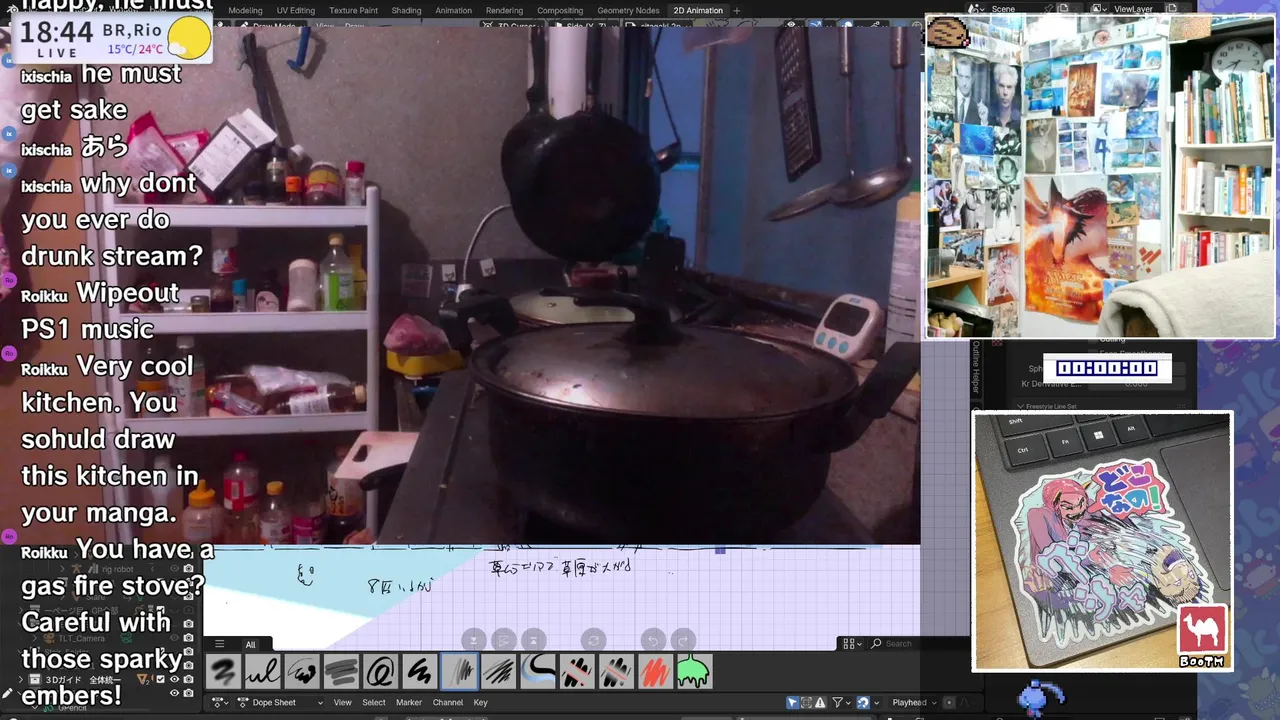Screen dimensions: 1280x720
Task: Select the blue-edged curve brush
Action: point(538,671)
